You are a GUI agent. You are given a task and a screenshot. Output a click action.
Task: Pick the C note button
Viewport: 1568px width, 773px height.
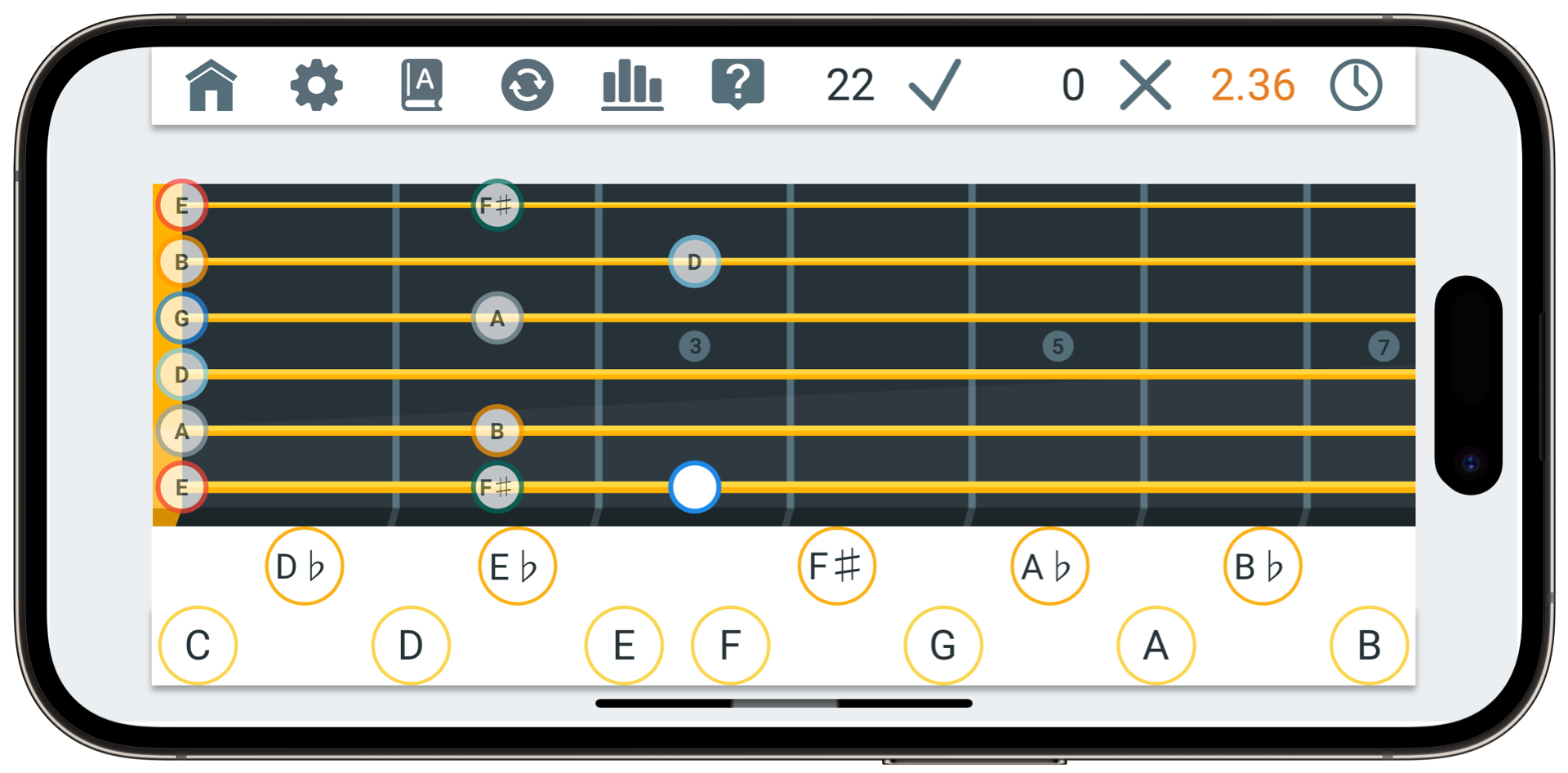pyautogui.click(x=198, y=646)
